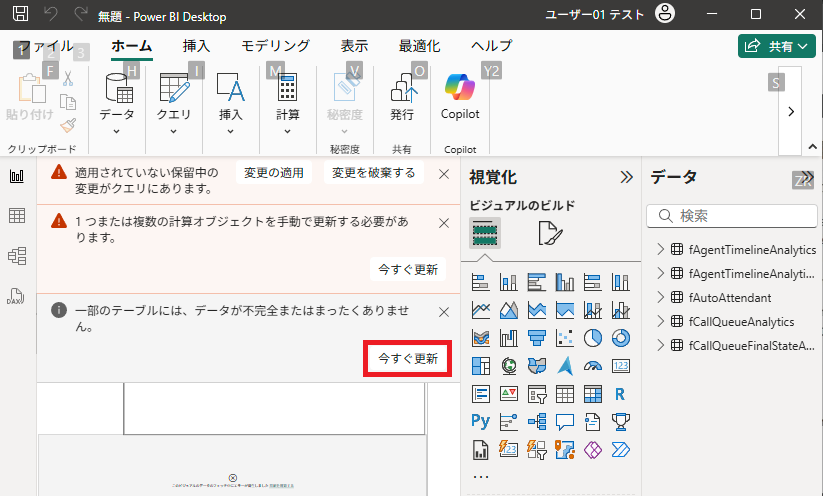Select the slicer visual with funnel
This screenshot has width=823, height=496.
tap(536, 394)
